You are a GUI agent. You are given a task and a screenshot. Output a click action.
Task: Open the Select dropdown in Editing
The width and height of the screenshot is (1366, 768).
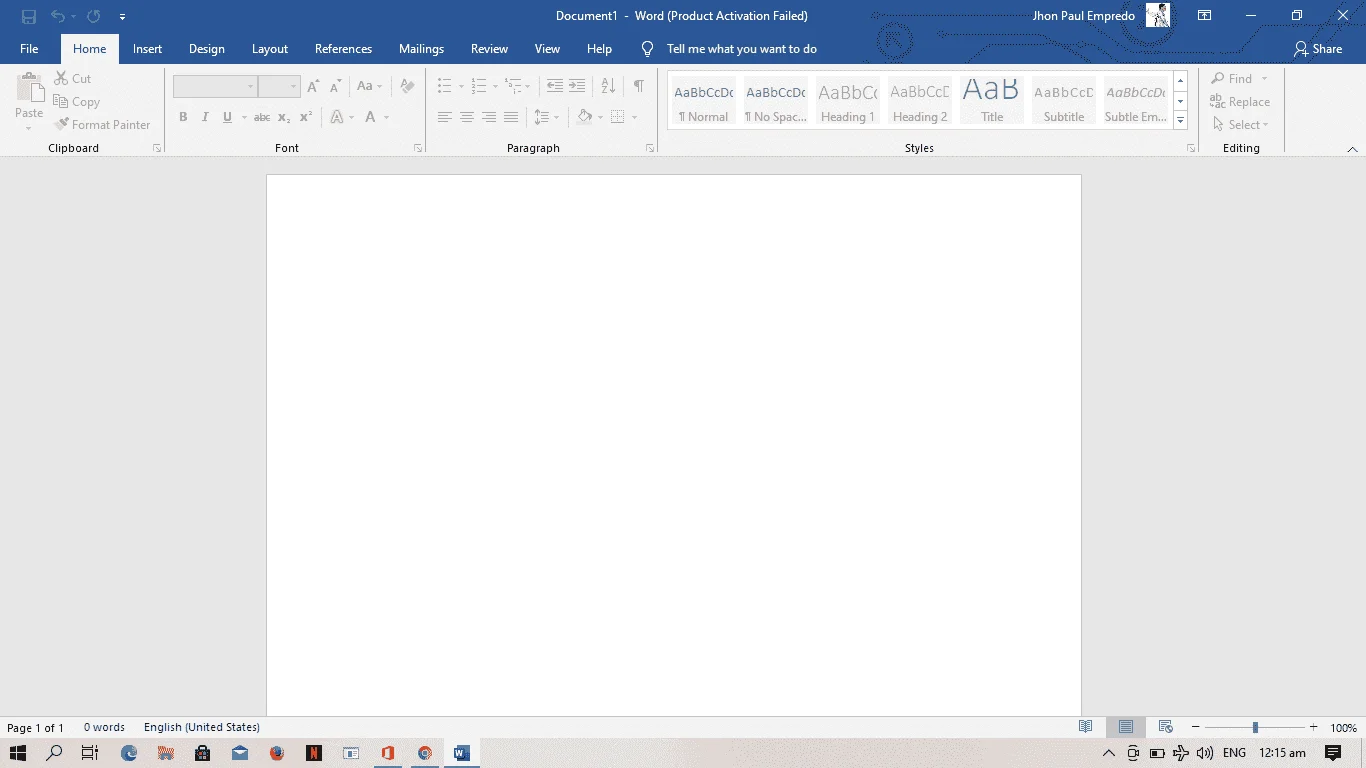[1241, 125]
